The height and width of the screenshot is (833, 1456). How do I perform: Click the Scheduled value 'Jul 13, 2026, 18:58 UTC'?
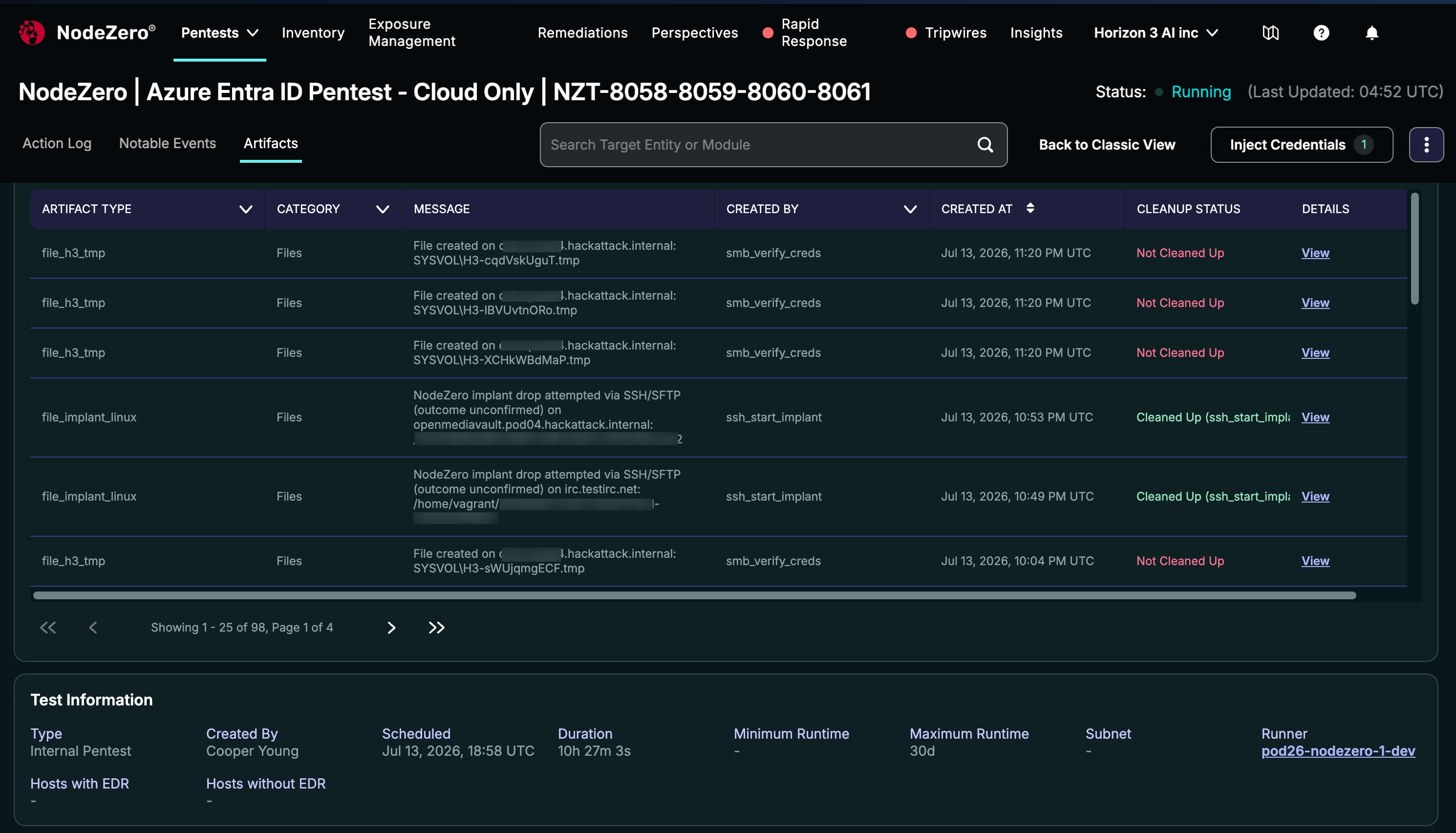458,750
